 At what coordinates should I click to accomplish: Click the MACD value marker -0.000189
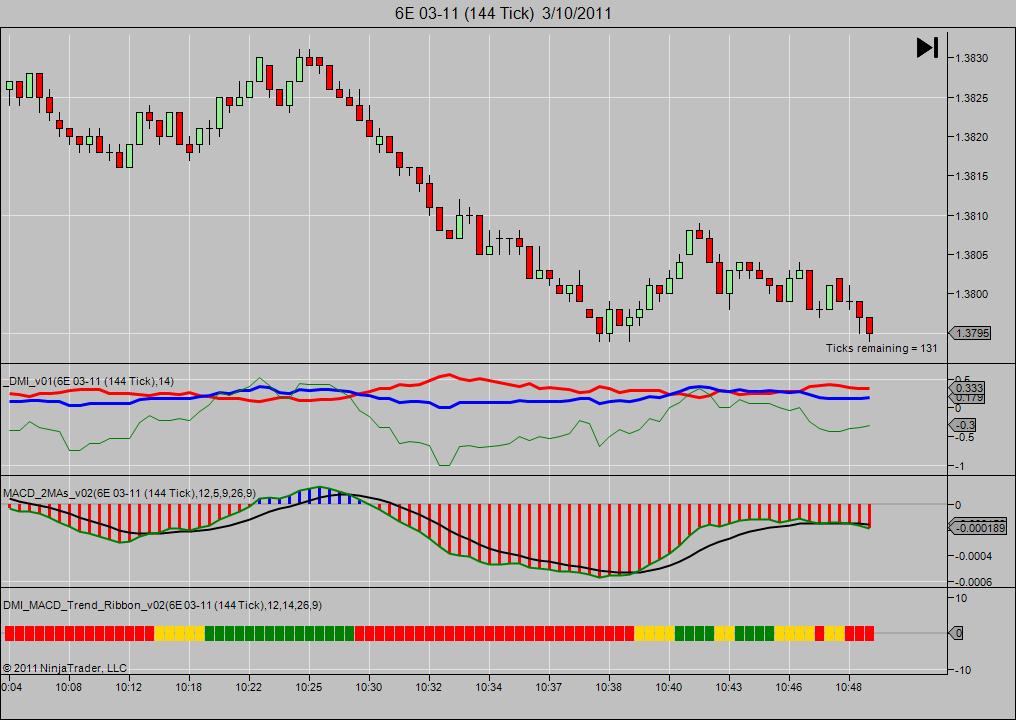click(x=978, y=528)
